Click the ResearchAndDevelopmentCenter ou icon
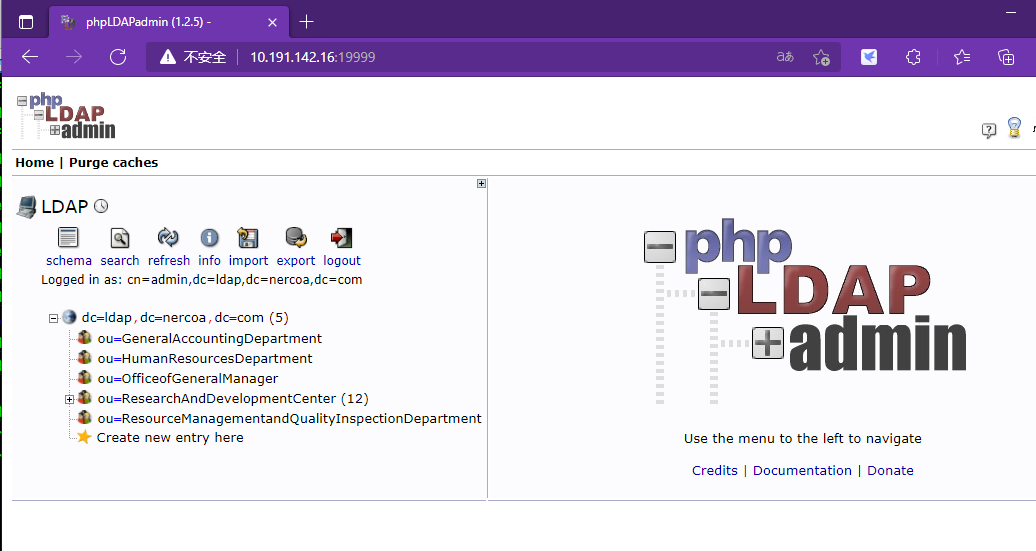This screenshot has height=551, width=1036. click(84, 397)
